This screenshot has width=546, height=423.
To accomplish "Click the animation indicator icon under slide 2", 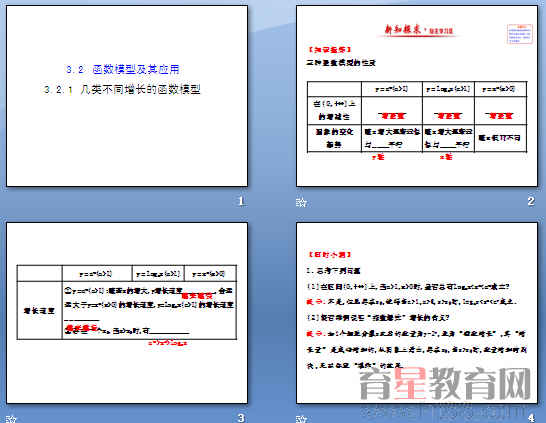I will (x=301, y=202).
